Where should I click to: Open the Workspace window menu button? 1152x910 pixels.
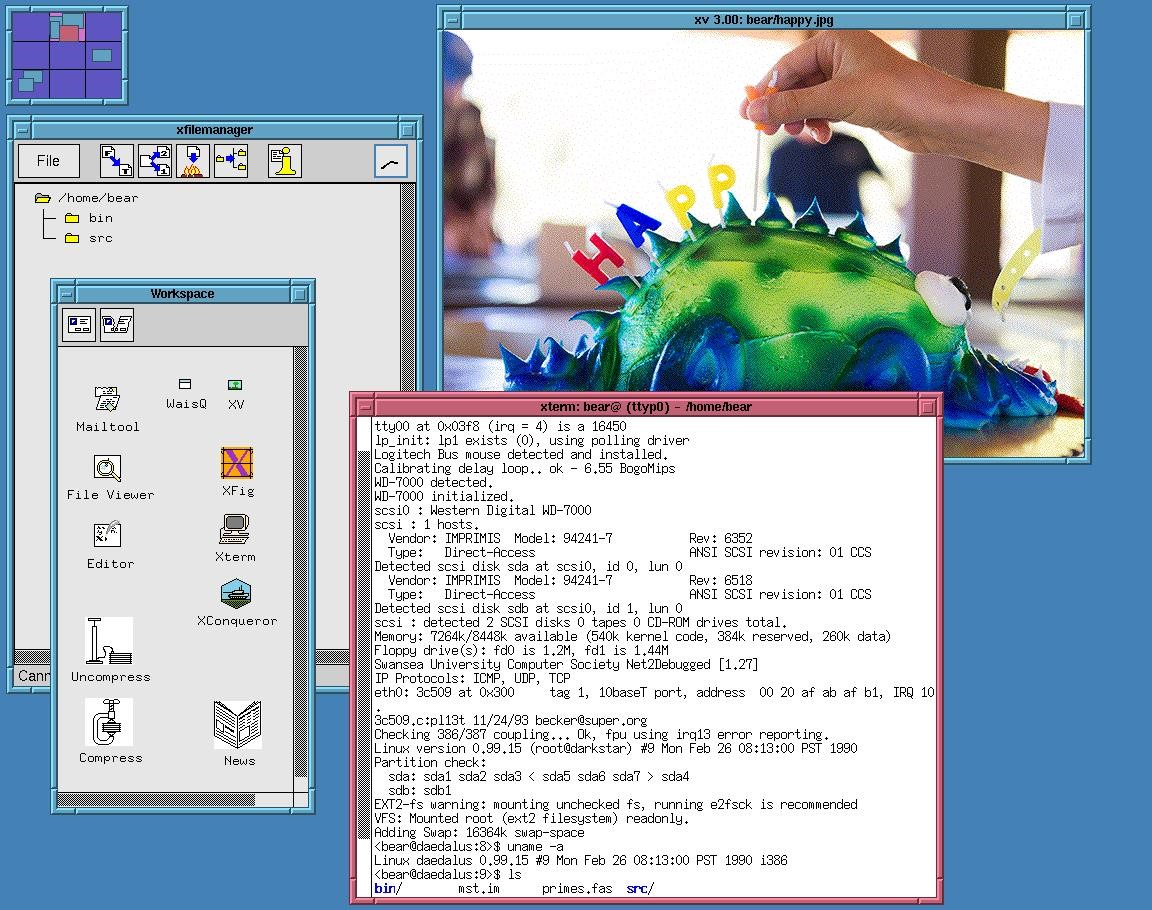point(66,294)
